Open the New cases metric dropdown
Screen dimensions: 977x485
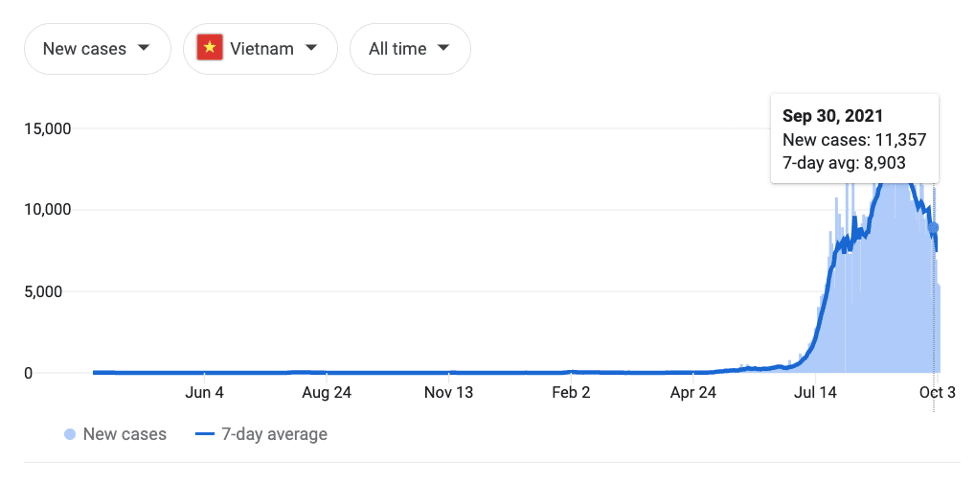tap(97, 49)
